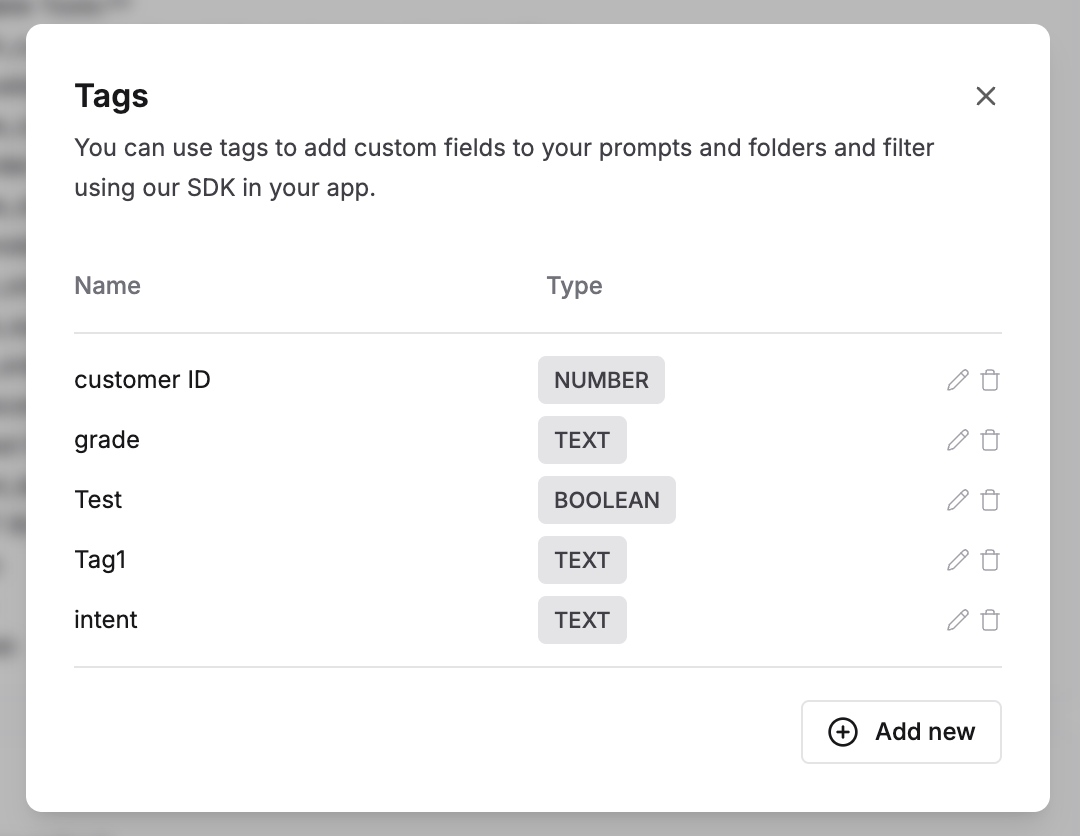Delete the Test tag

pyautogui.click(x=990, y=500)
